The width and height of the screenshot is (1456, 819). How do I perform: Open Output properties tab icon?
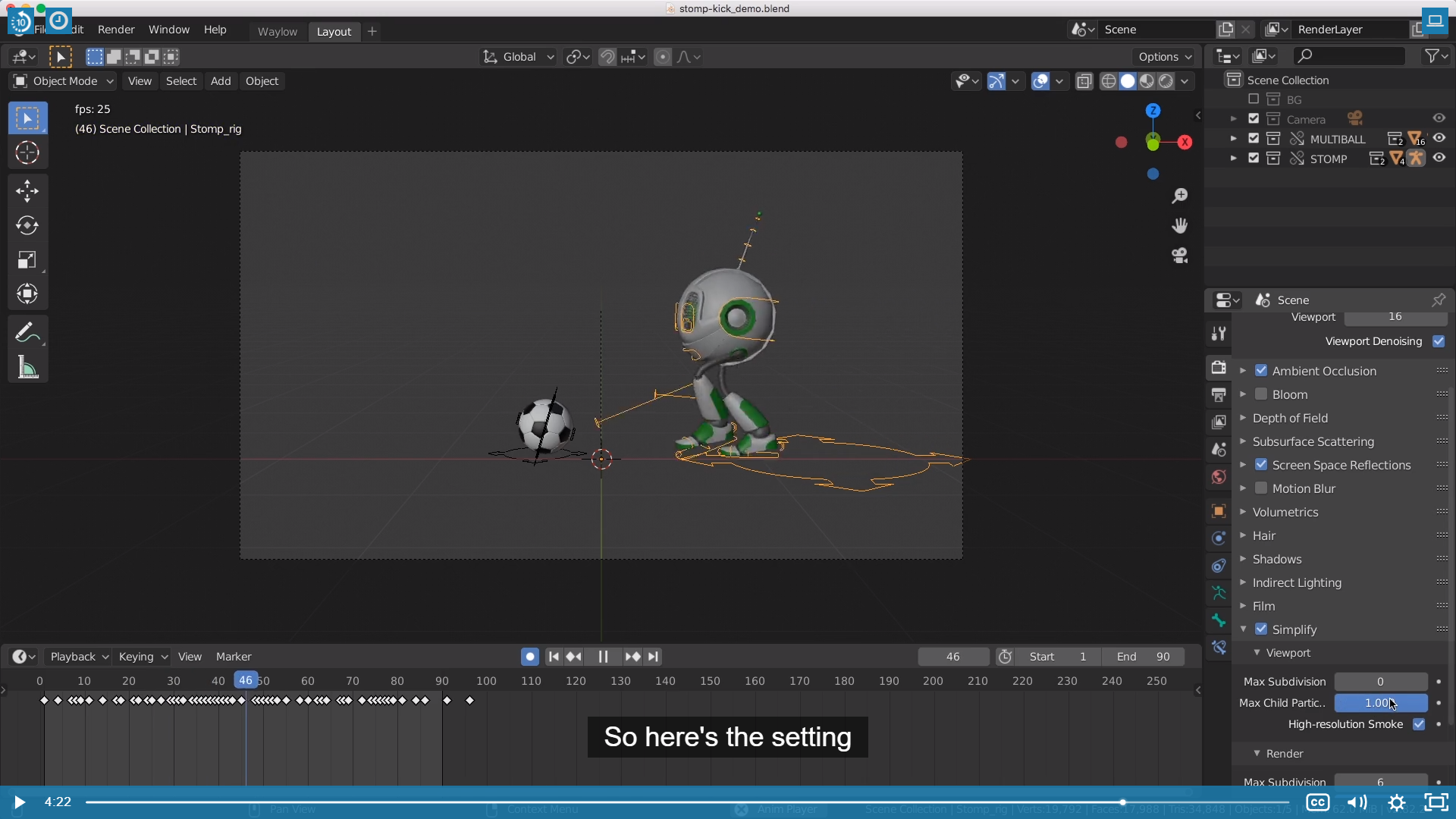(x=1219, y=394)
